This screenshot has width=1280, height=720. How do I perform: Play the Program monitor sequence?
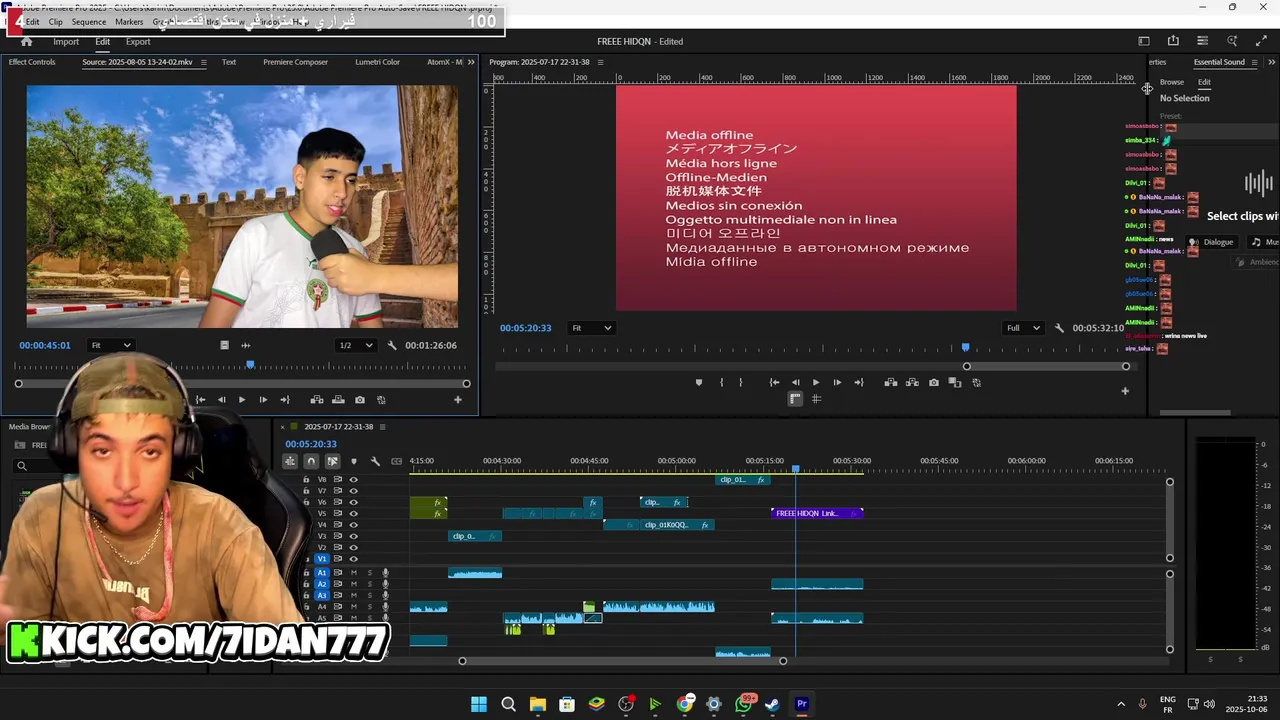(816, 382)
